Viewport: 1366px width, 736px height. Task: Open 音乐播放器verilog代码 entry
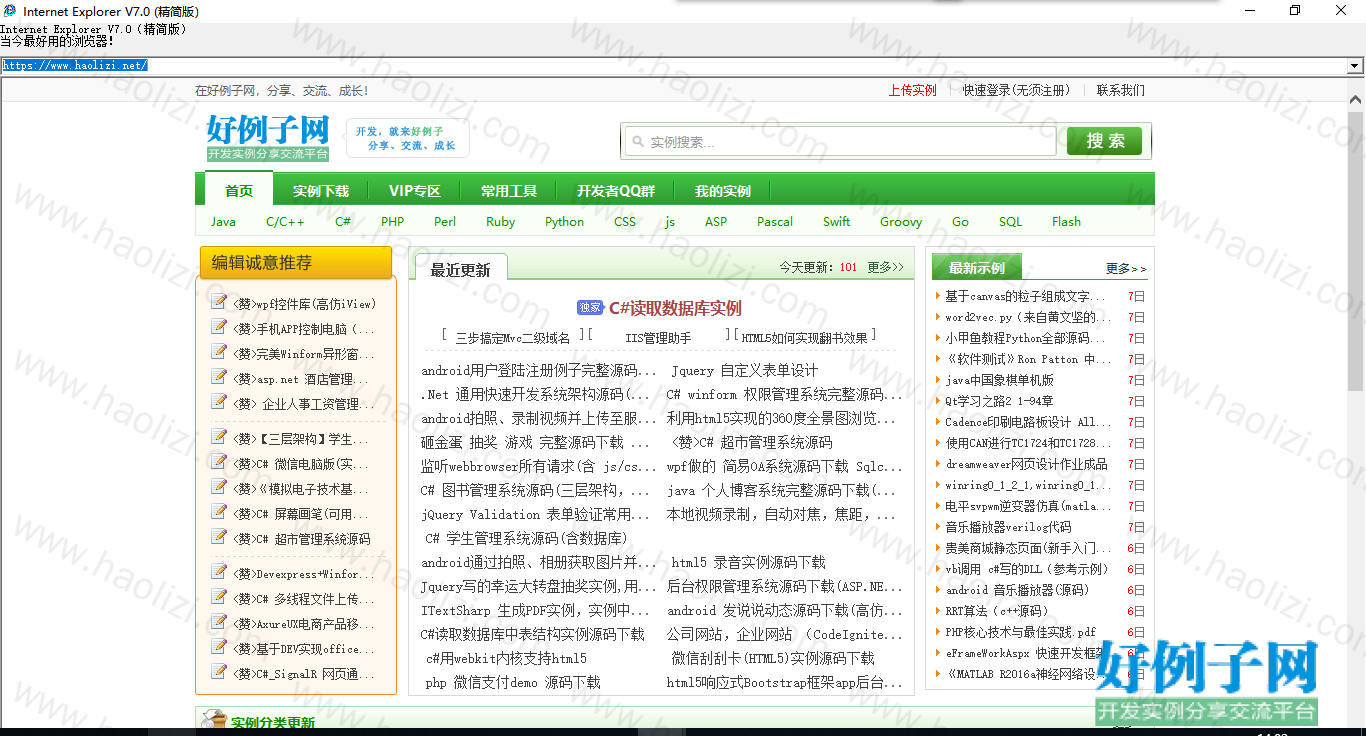[1008, 527]
